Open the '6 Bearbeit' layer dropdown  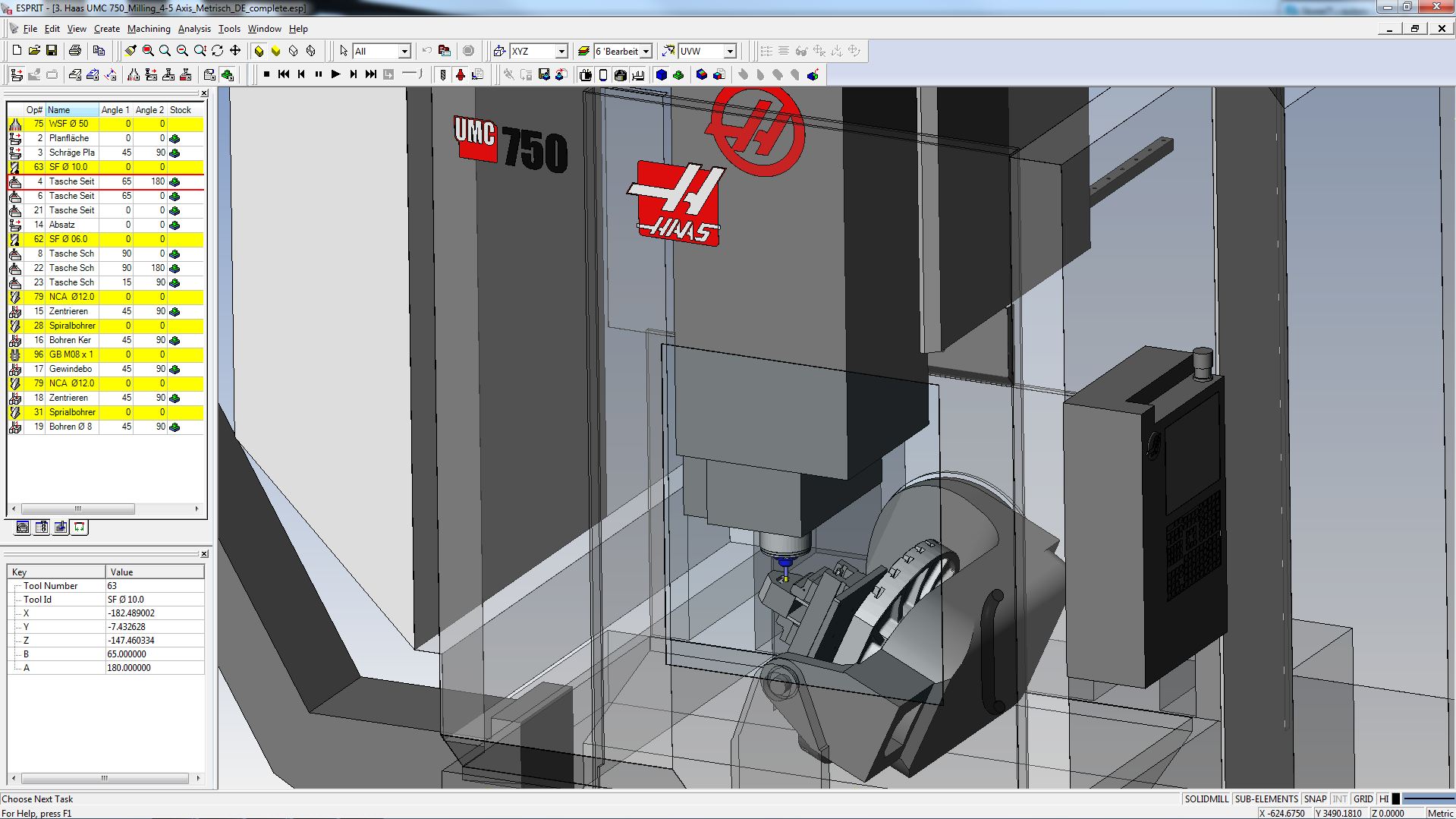pos(646,51)
